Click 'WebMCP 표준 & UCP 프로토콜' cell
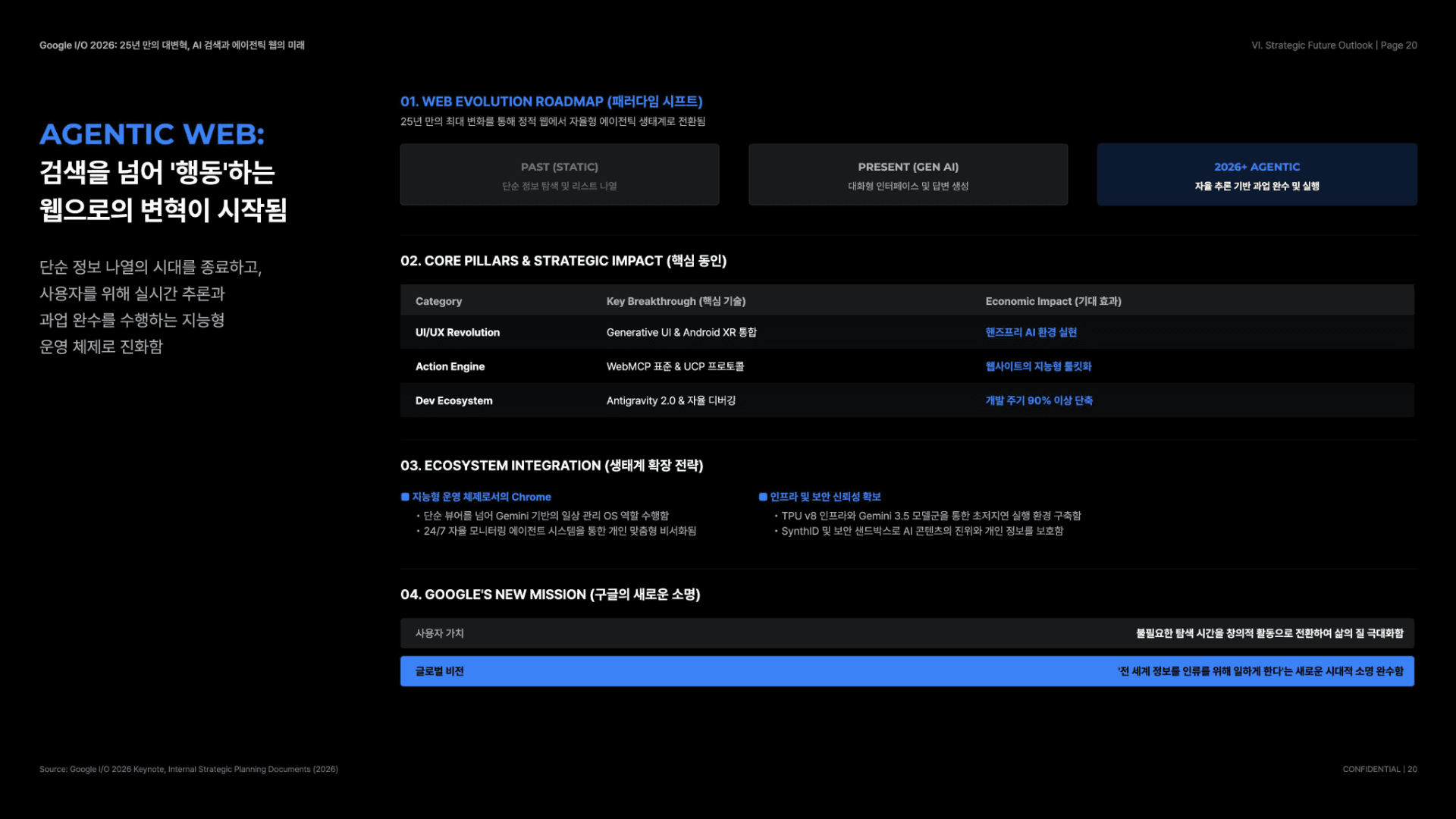The image size is (1456, 819). click(x=675, y=366)
